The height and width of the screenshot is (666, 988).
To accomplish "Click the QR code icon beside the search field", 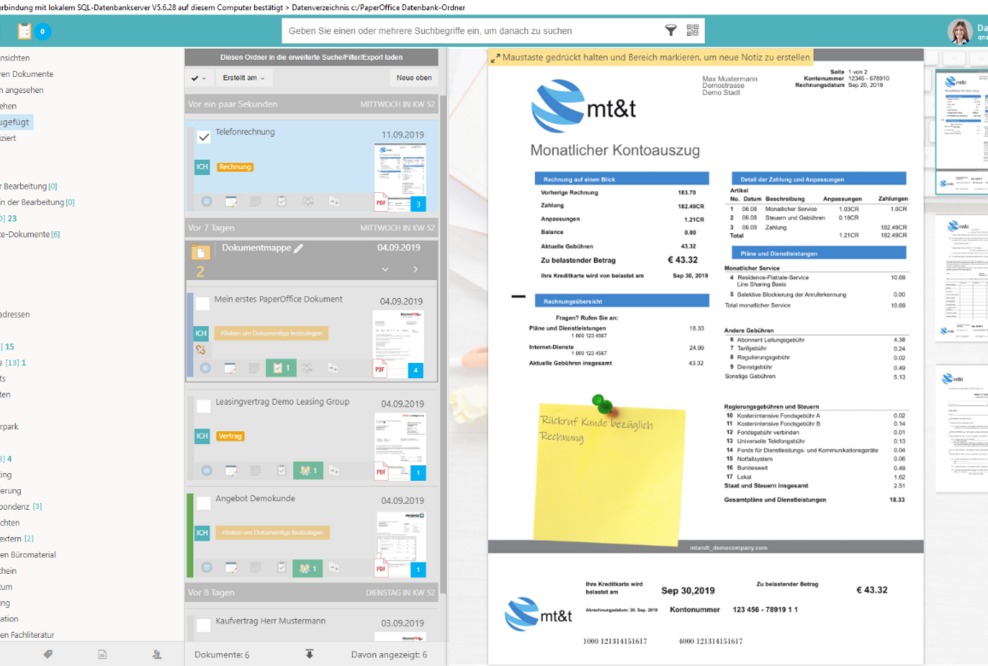I will pyautogui.click(x=693, y=30).
